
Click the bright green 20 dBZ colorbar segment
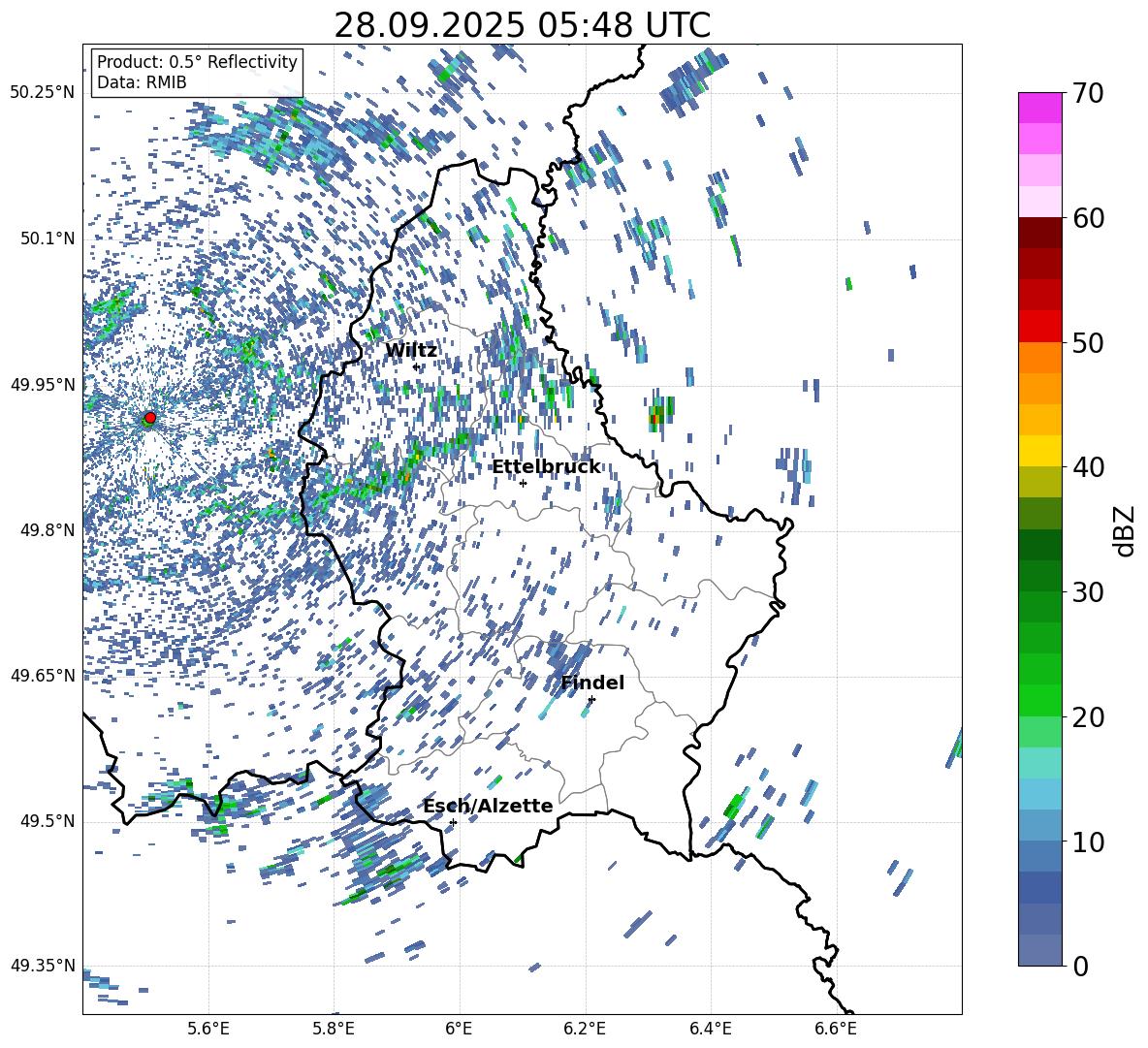[1039, 700]
